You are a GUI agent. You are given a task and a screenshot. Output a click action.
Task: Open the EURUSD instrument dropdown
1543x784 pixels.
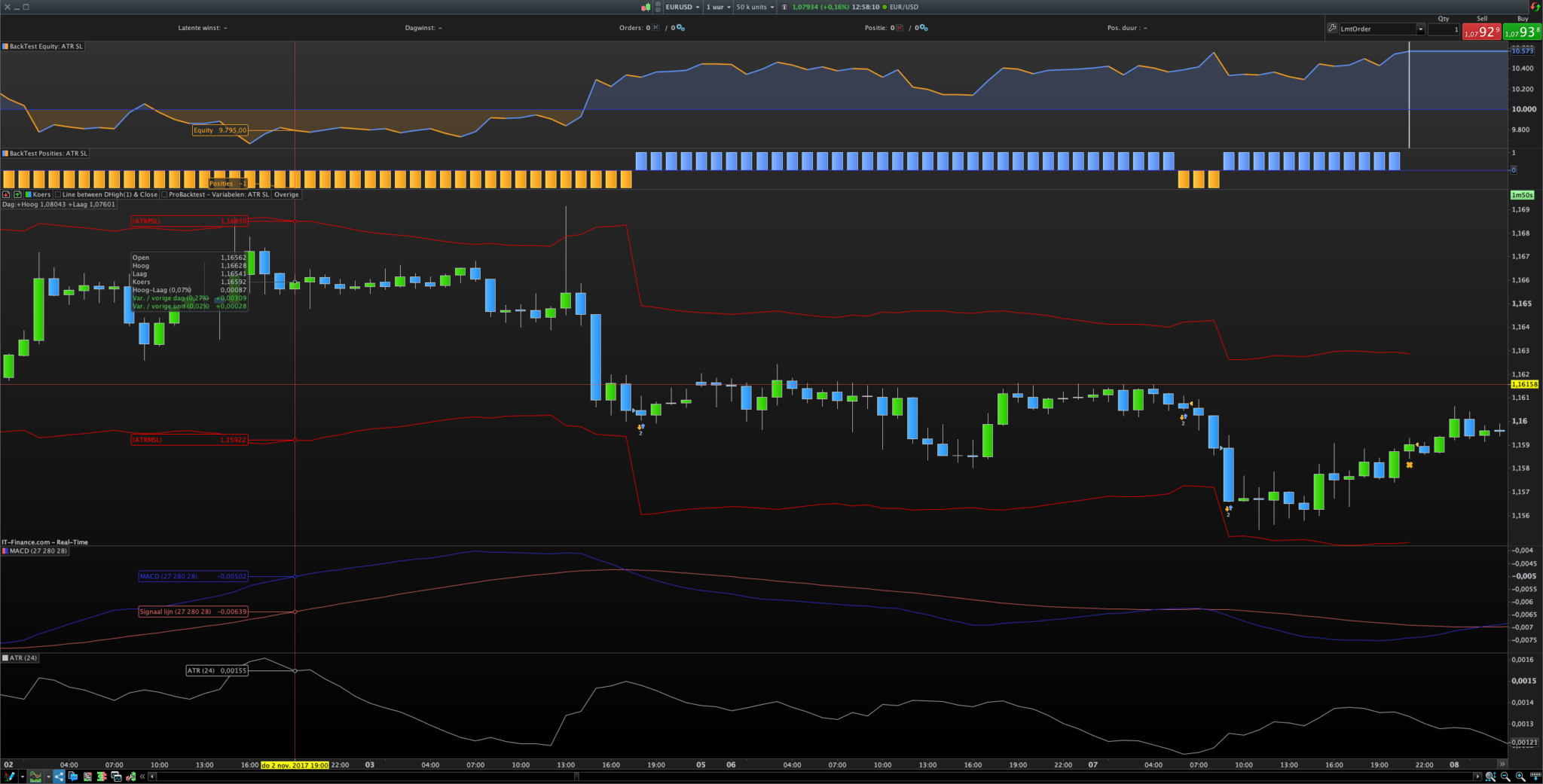pos(683,7)
